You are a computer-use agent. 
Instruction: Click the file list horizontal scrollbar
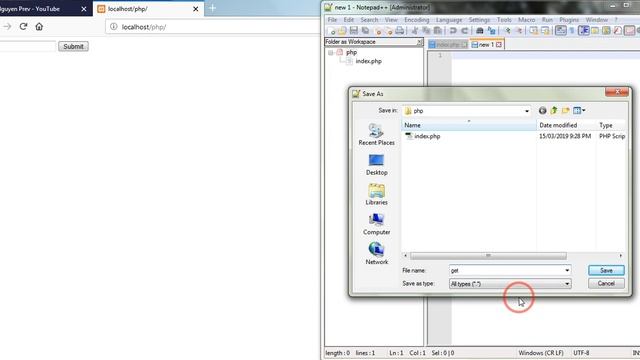click(488, 256)
